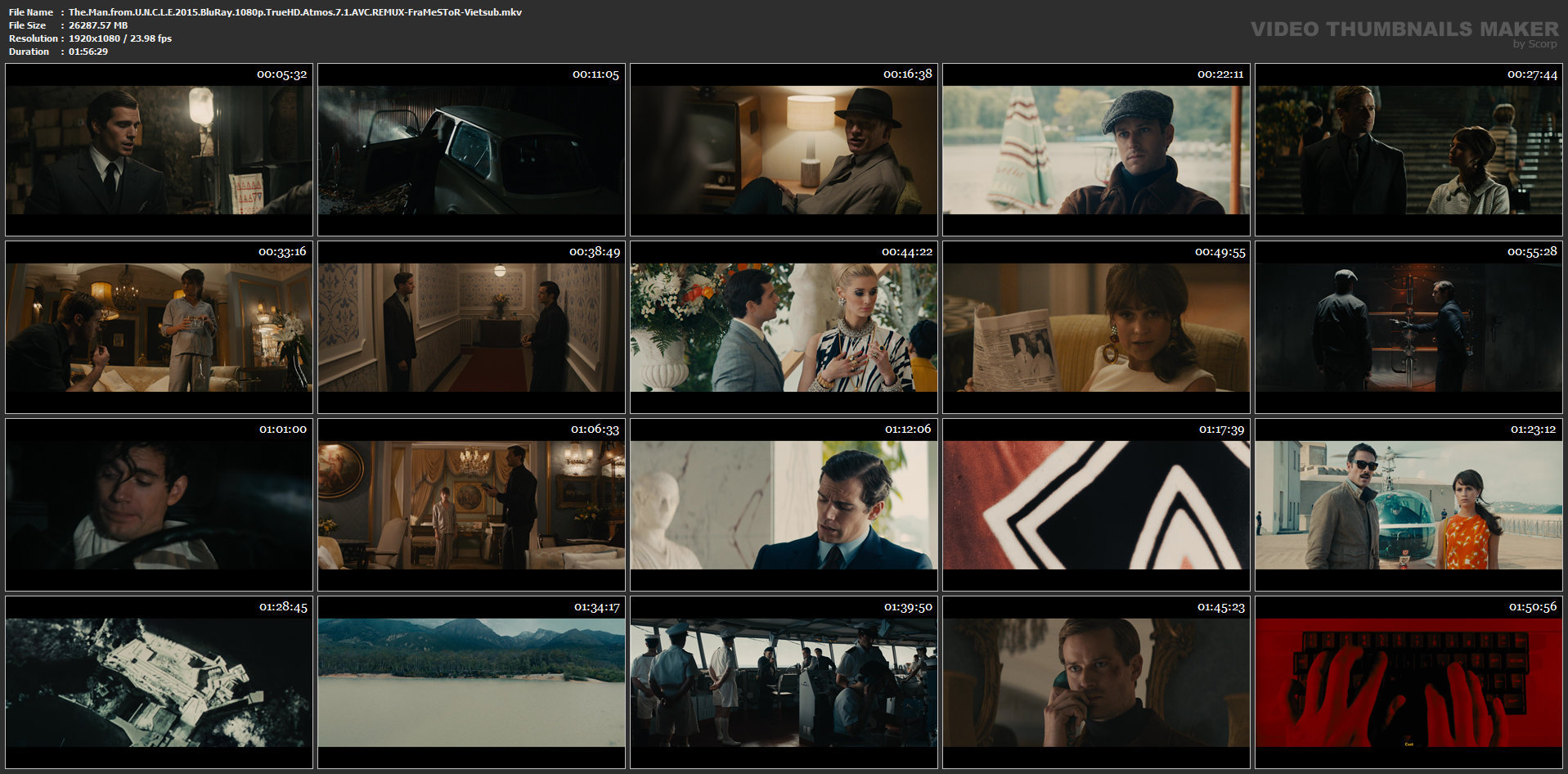Screen dimensions: 1568x774
Task: Open the dark truck frame at 01:01:00
Action: pyautogui.click(x=159, y=505)
